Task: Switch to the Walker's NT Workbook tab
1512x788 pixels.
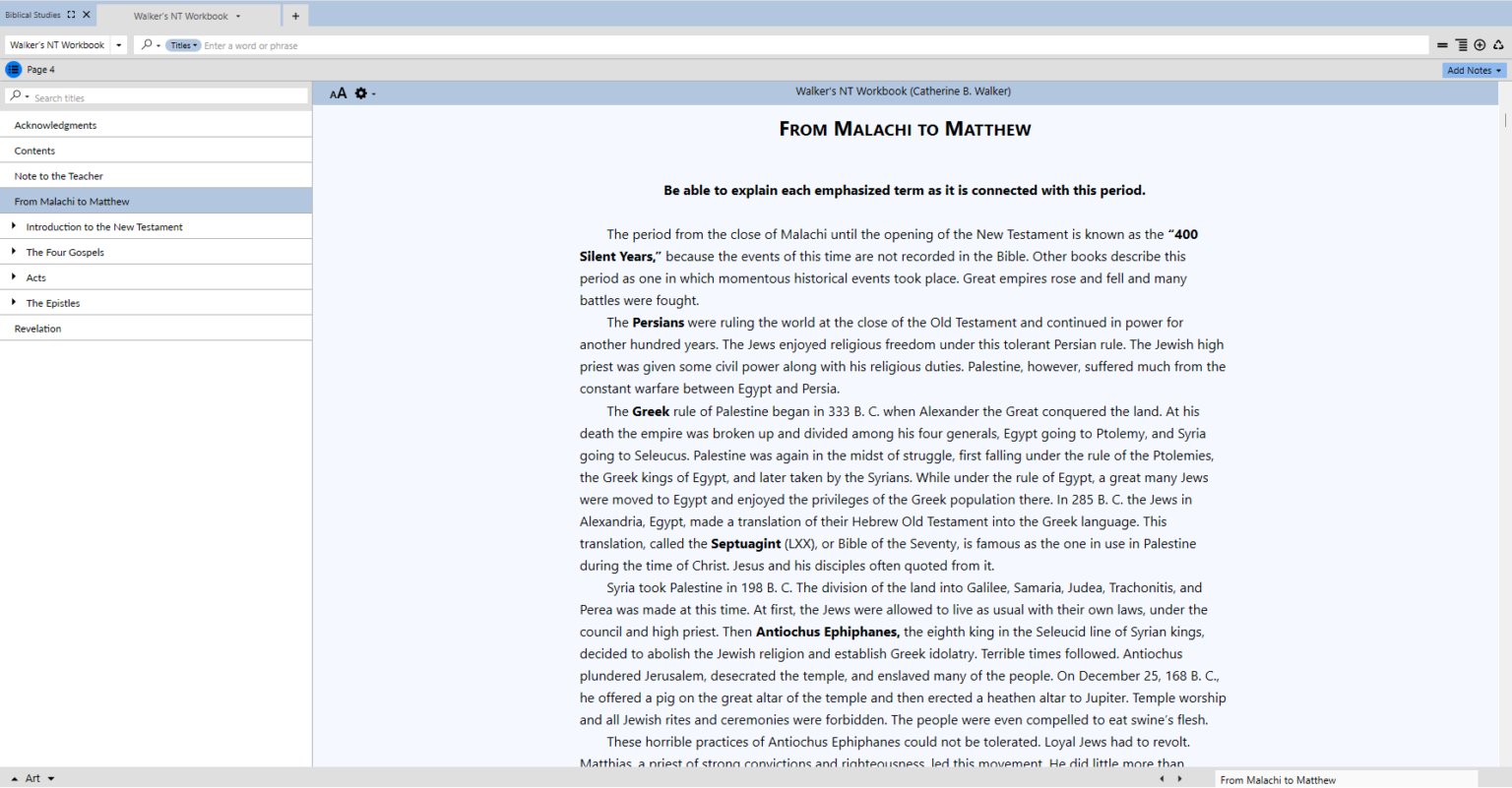Action: (181, 16)
